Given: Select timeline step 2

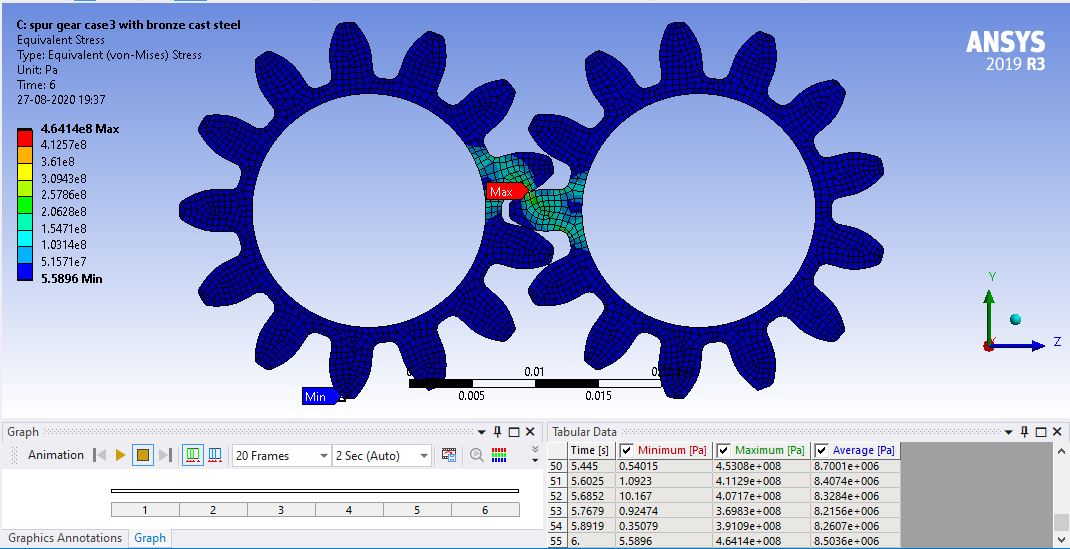Looking at the screenshot, I should pyautogui.click(x=213, y=510).
